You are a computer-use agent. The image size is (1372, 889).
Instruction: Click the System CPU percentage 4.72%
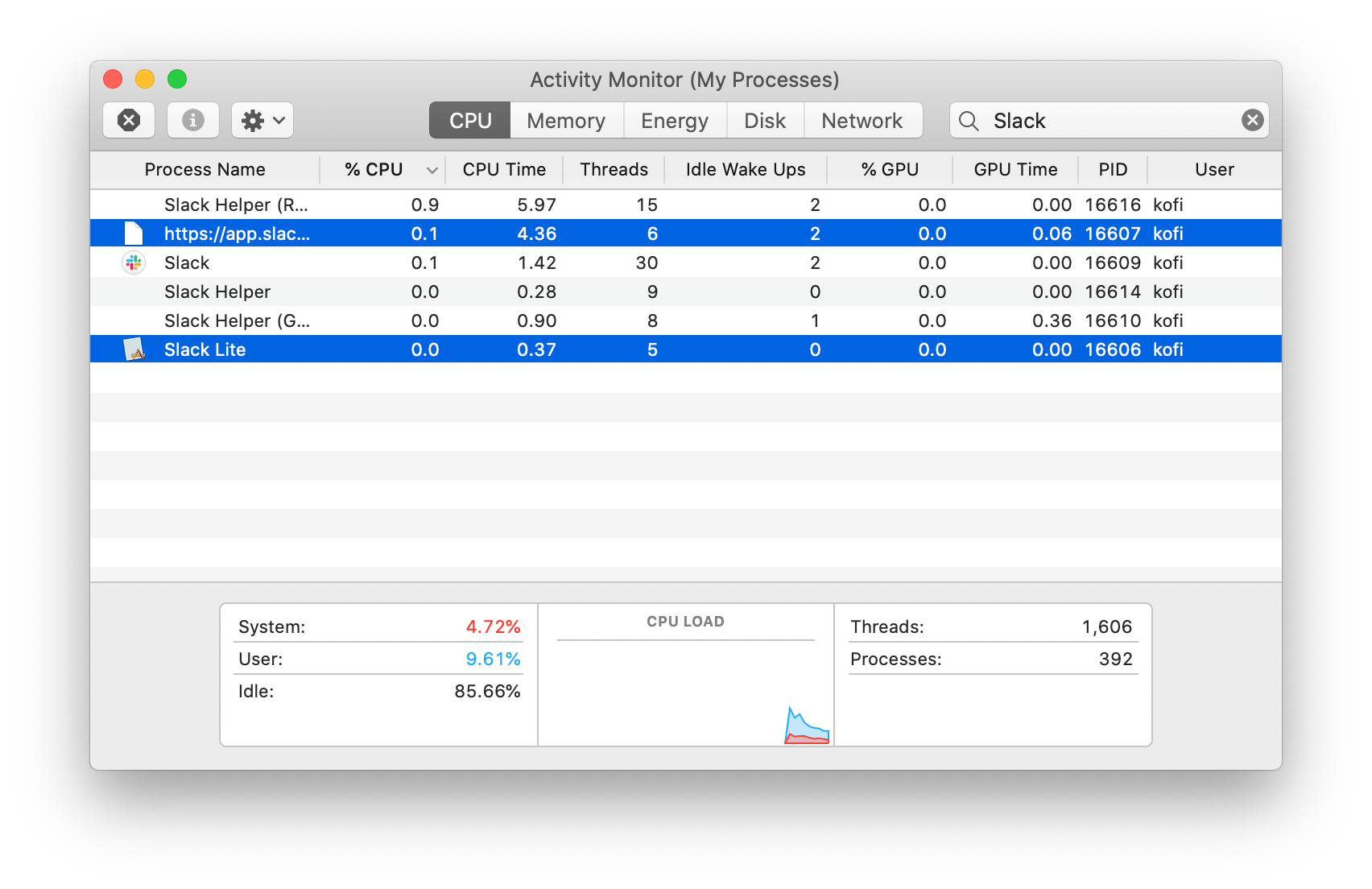pos(493,626)
